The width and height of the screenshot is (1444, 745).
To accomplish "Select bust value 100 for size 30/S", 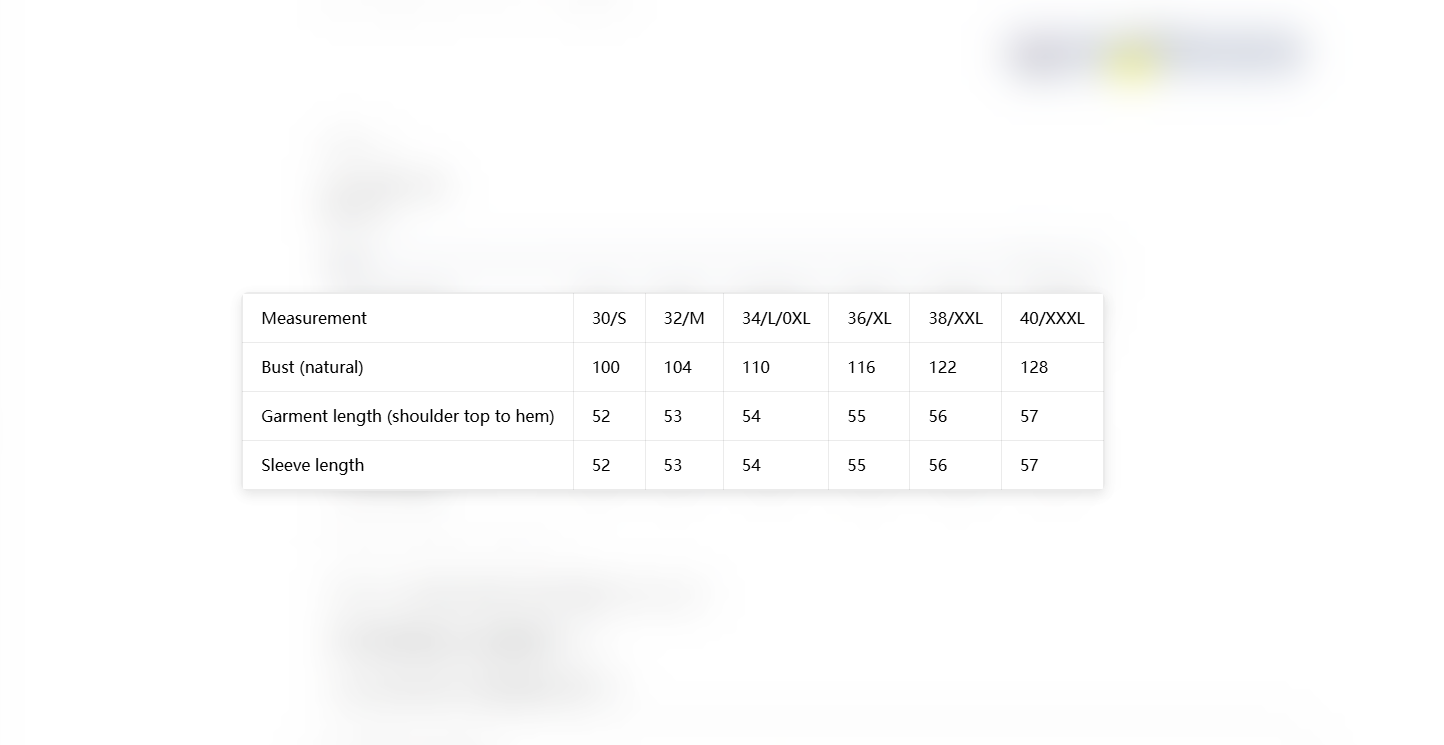I will pyautogui.click(x=610, y=367).
